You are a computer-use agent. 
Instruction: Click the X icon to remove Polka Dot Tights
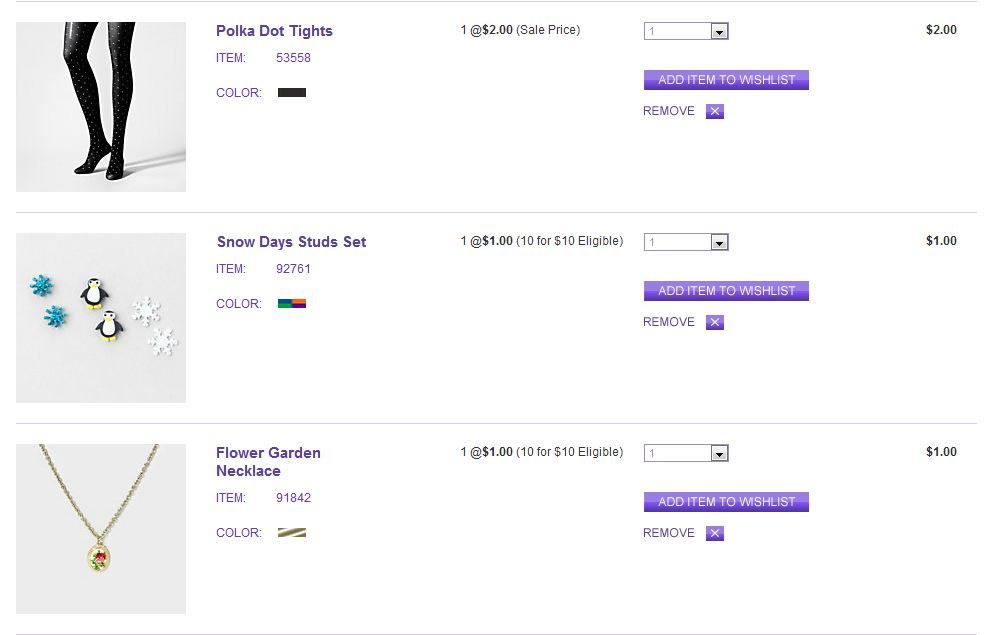click(x=714, y=111)
